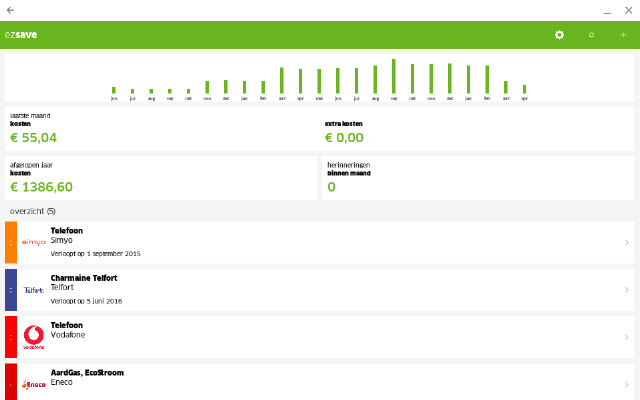Add a new contract with the plus icon
Viewport: 640px width, 400px height.
pos(623,35)
